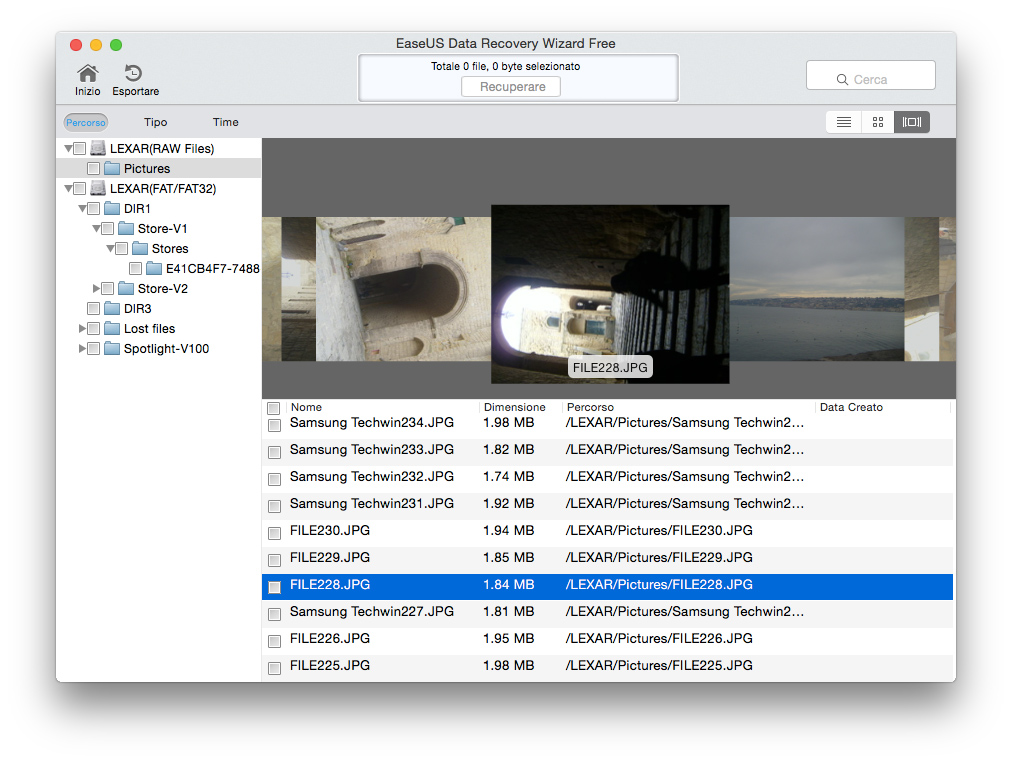Select LEXAR(FAT/FAT32) drive icon
Screen dimensions: 1012x762
pyautogui.click(x=98, y=188)
